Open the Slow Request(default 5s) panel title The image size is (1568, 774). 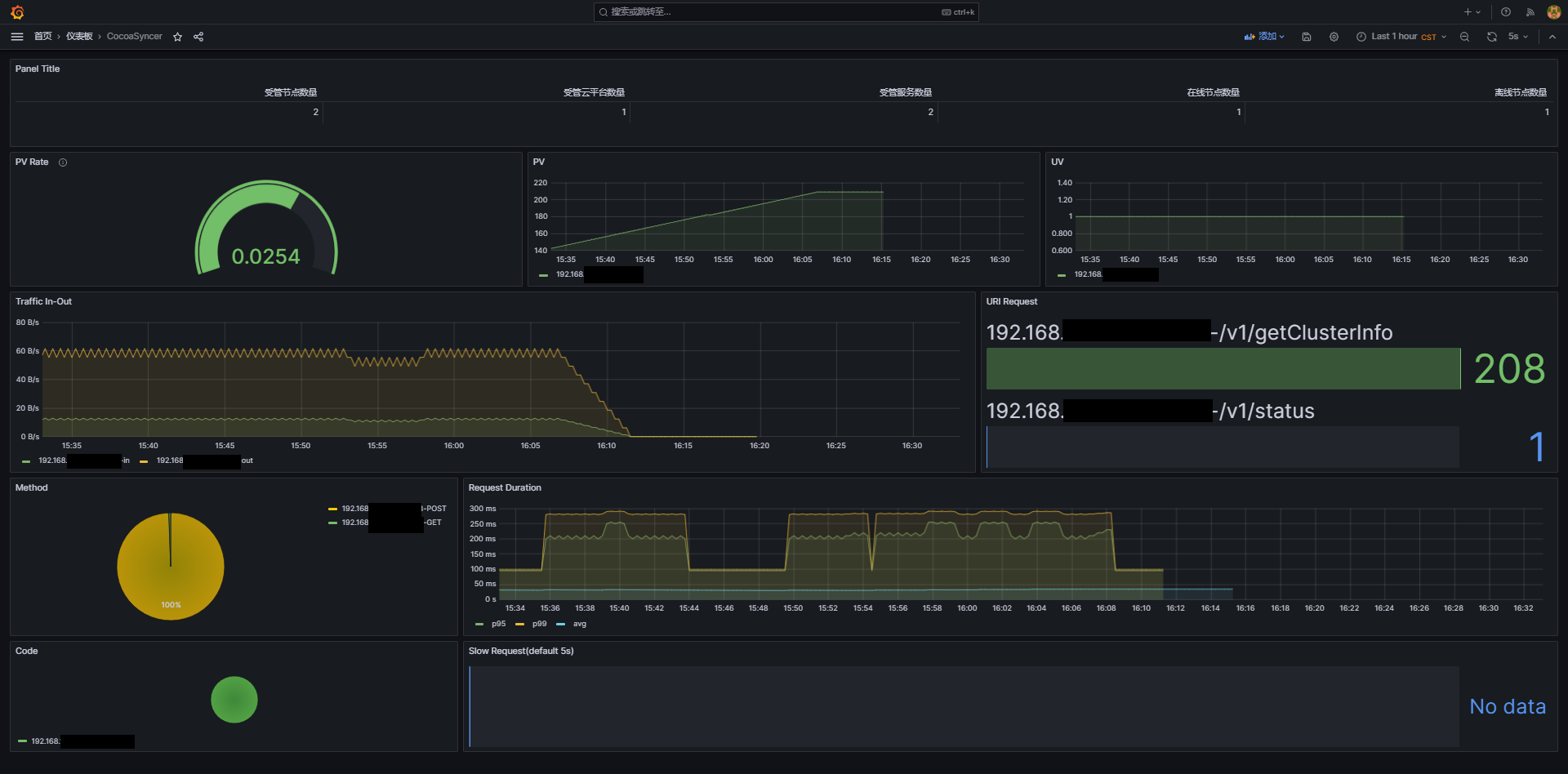click(x=521, y=651)
